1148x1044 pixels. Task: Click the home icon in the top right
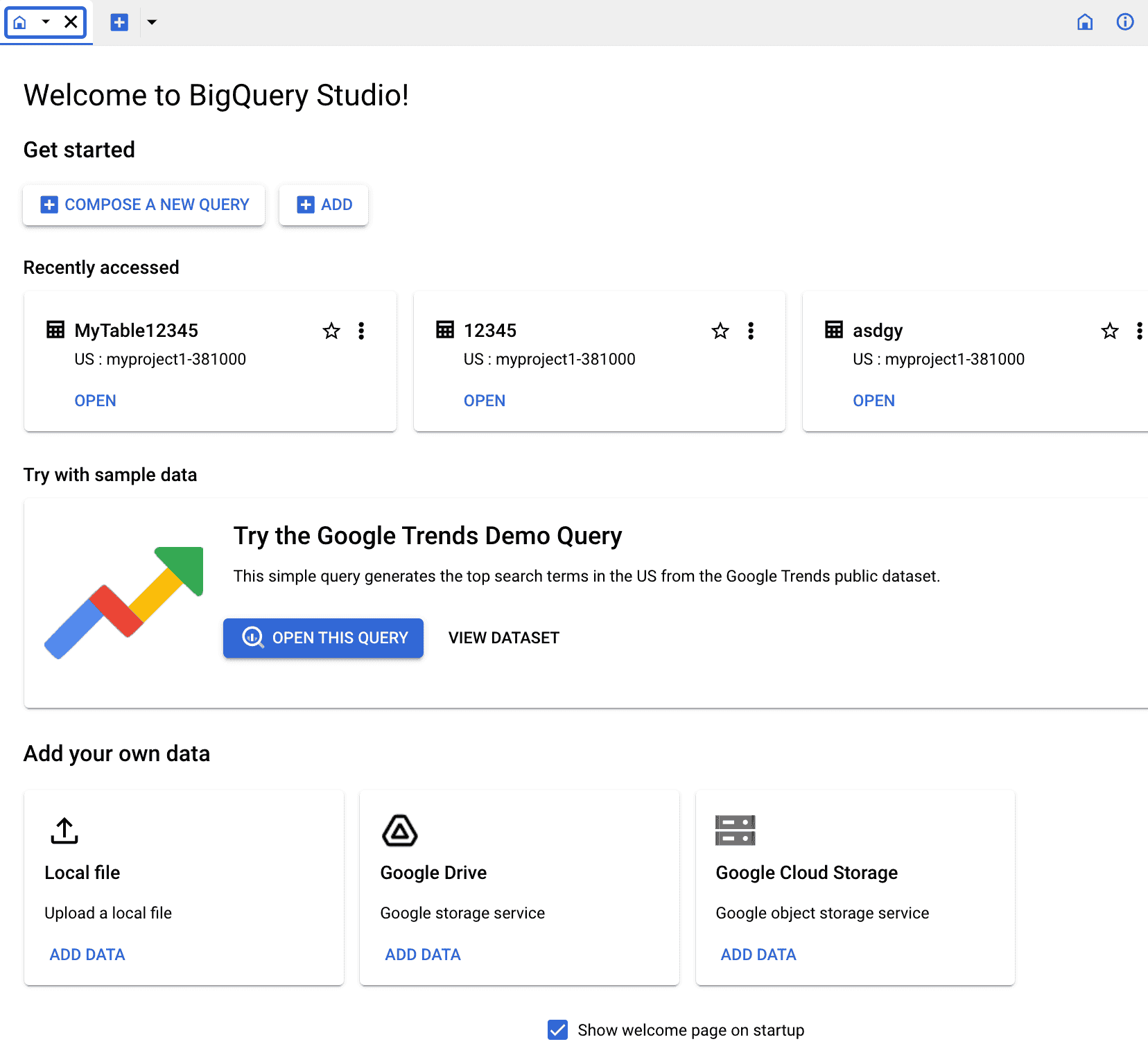[1085, 22]
